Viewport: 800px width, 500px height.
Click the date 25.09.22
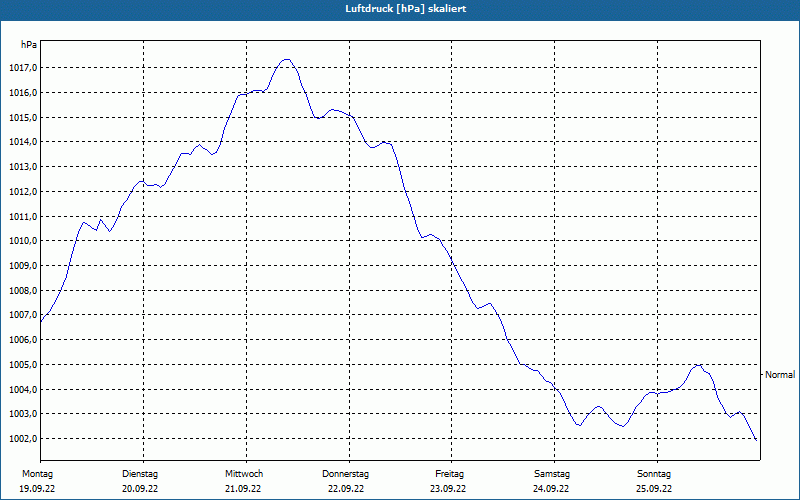654,489
